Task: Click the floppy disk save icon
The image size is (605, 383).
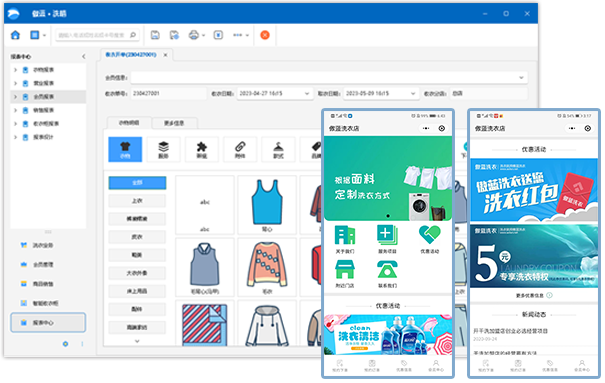Action: pyautogui.click(x=155, y=35)
